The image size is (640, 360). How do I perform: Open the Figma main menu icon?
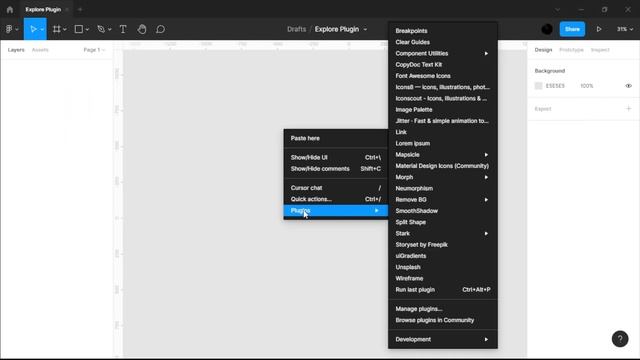9,29
